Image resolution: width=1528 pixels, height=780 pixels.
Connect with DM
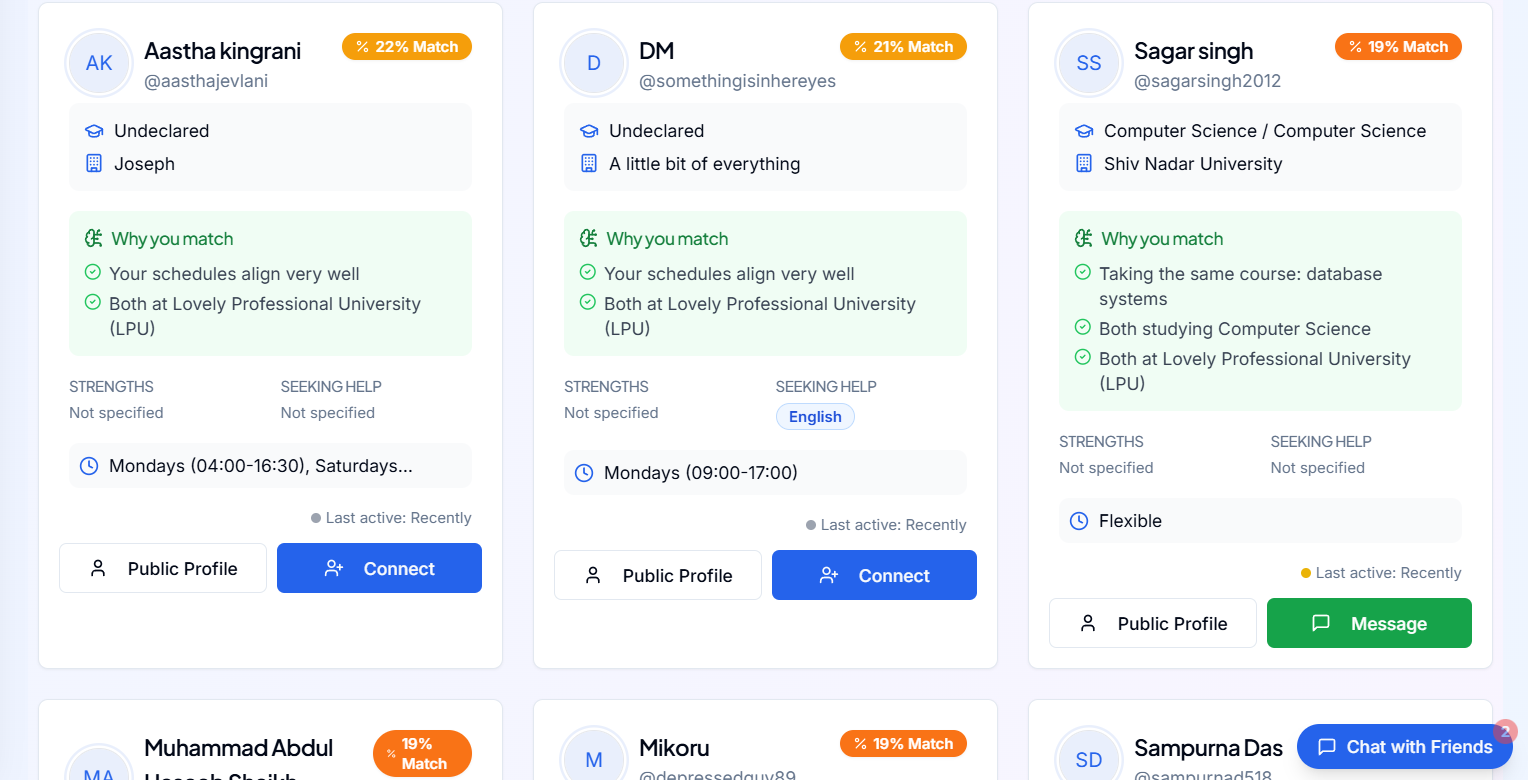point(874,575)
